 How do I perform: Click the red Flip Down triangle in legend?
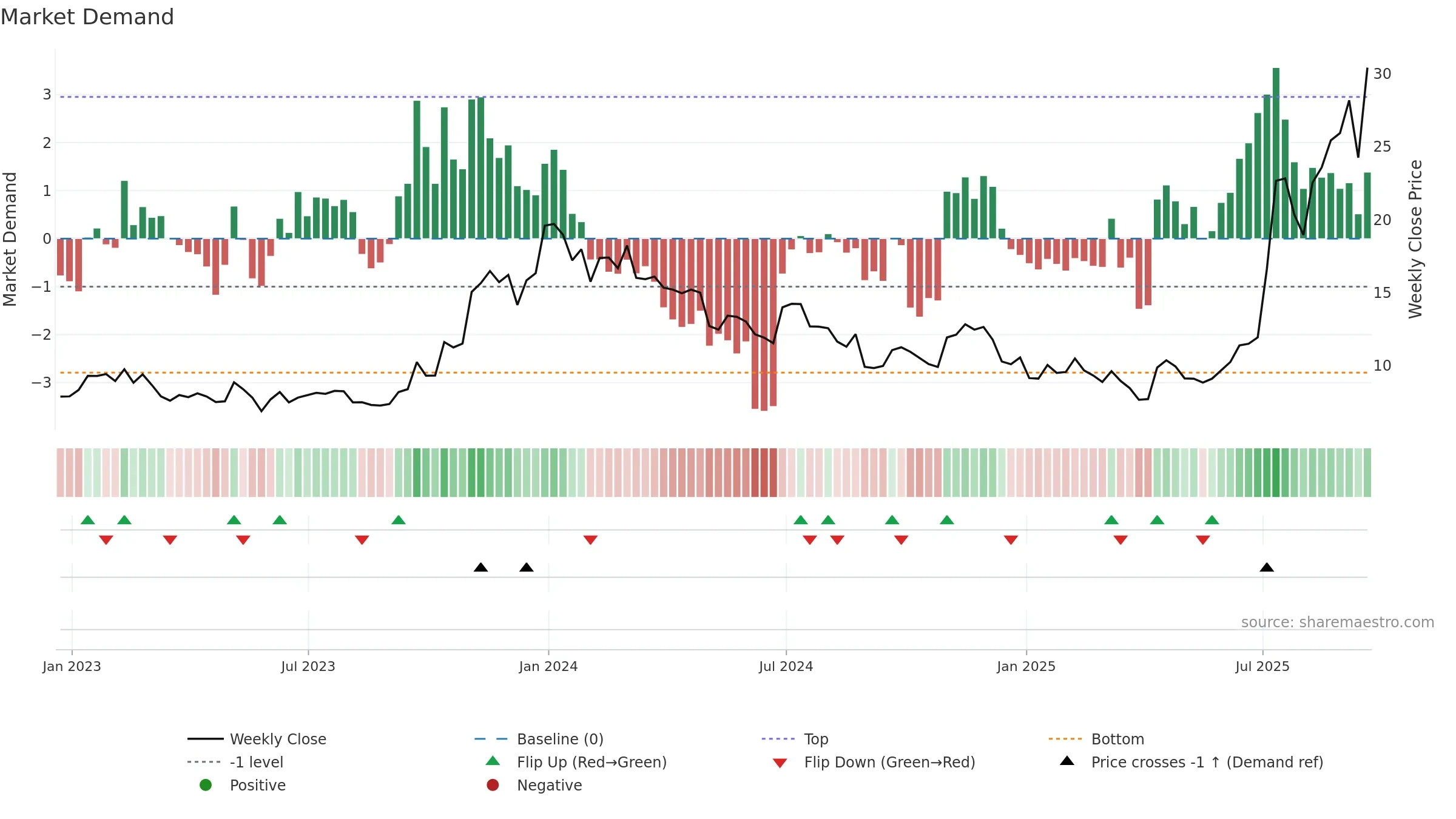pyautogui.click(x=780, y=763)
